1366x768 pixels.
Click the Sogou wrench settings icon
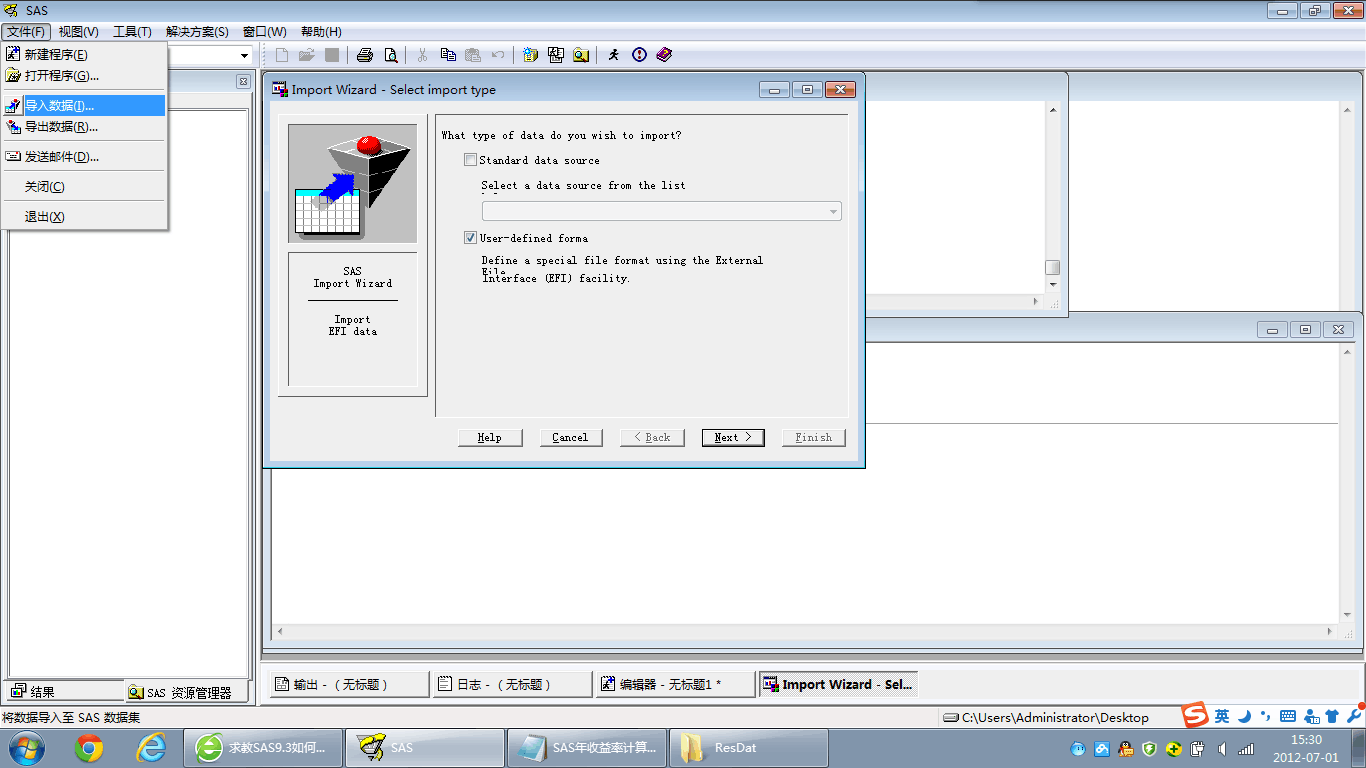[1354, 716]
